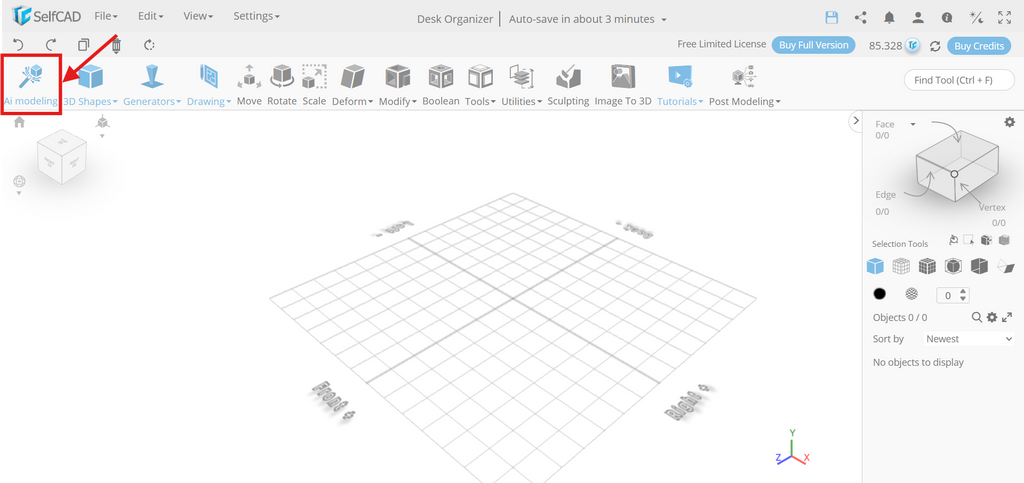Open the File menu

pyautogui.click(x=106, y=16)
